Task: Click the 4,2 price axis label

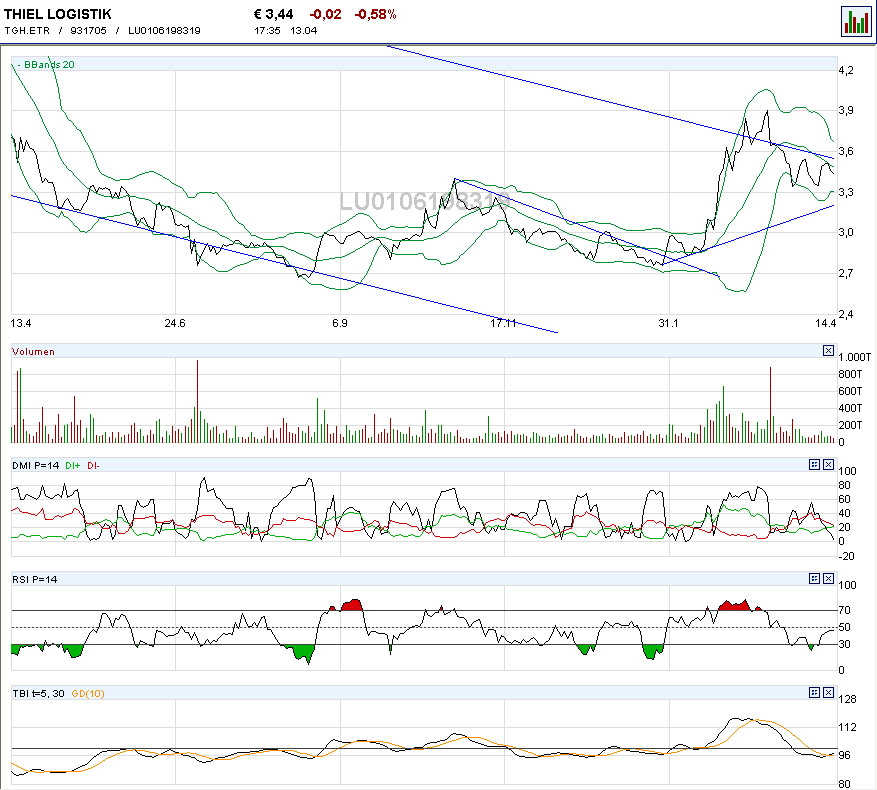Action: [846, 70]
